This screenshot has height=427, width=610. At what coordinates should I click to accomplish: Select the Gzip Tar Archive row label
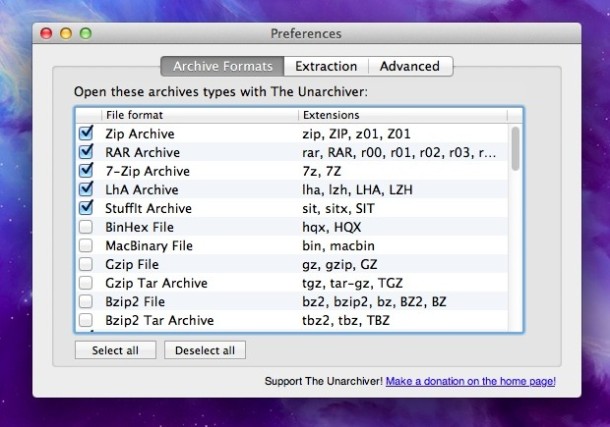tap(156, 283)
